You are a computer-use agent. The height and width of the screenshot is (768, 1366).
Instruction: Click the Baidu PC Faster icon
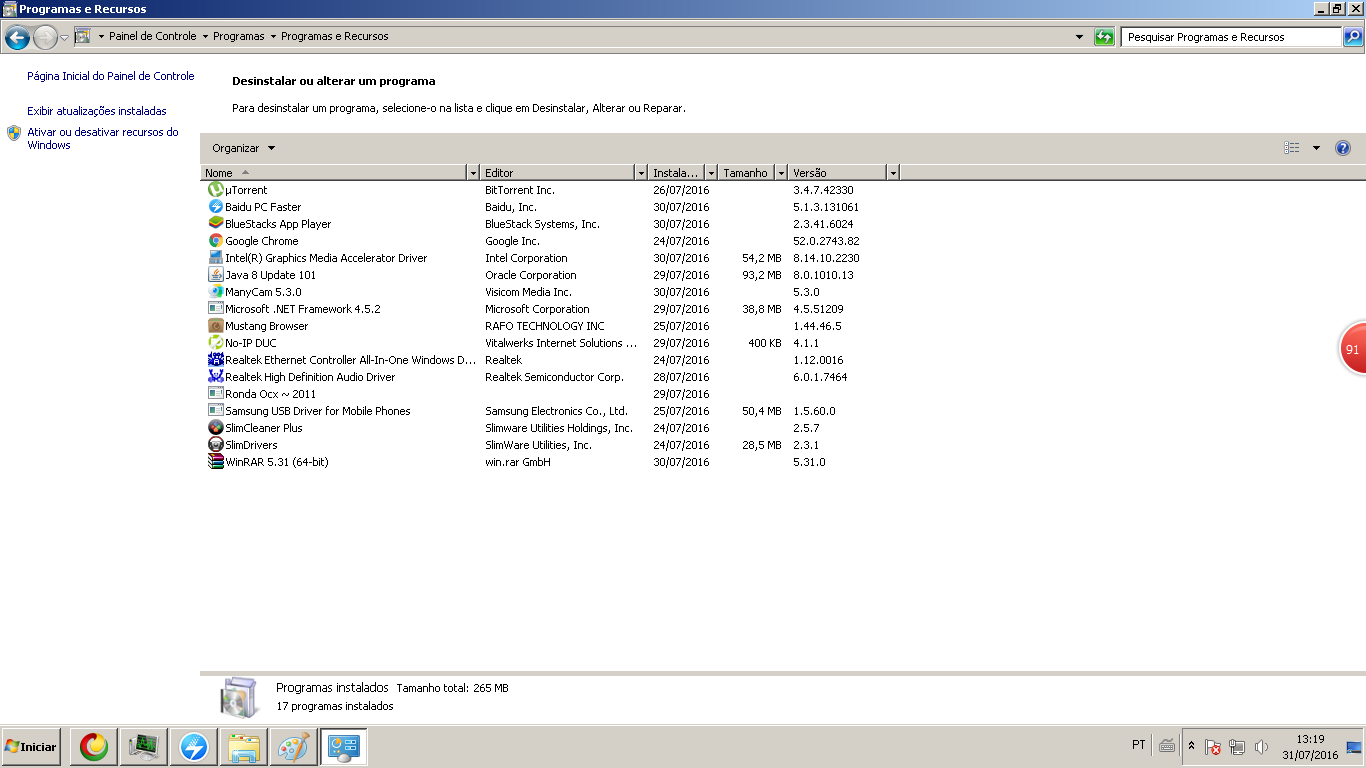(x=215, y=207)
